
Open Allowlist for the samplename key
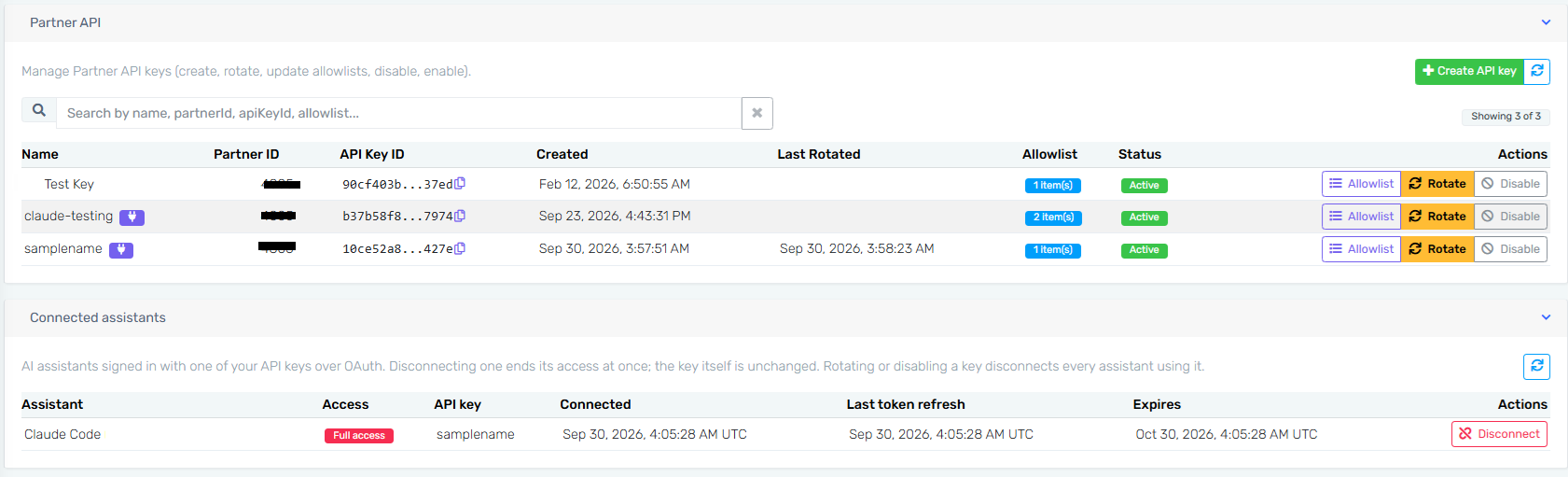click(x=1361, y=249)
